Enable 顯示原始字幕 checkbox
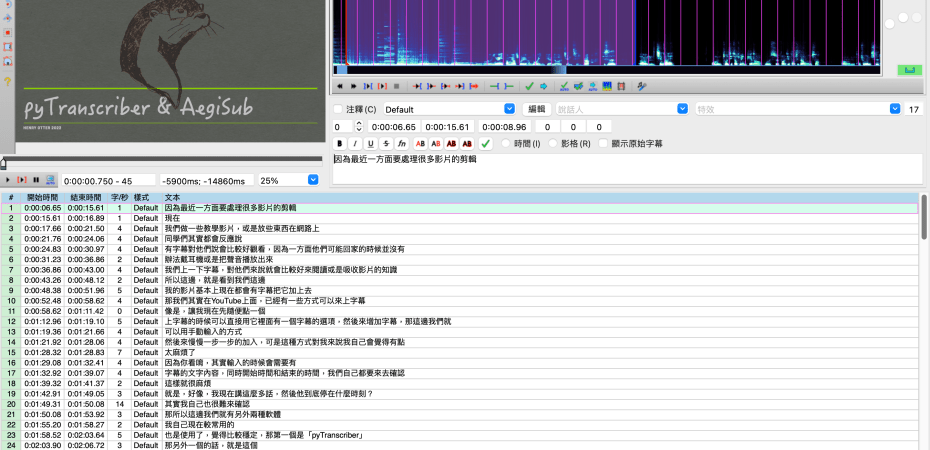The width and height of the screenshot is (930, 450). pos(603,144)
